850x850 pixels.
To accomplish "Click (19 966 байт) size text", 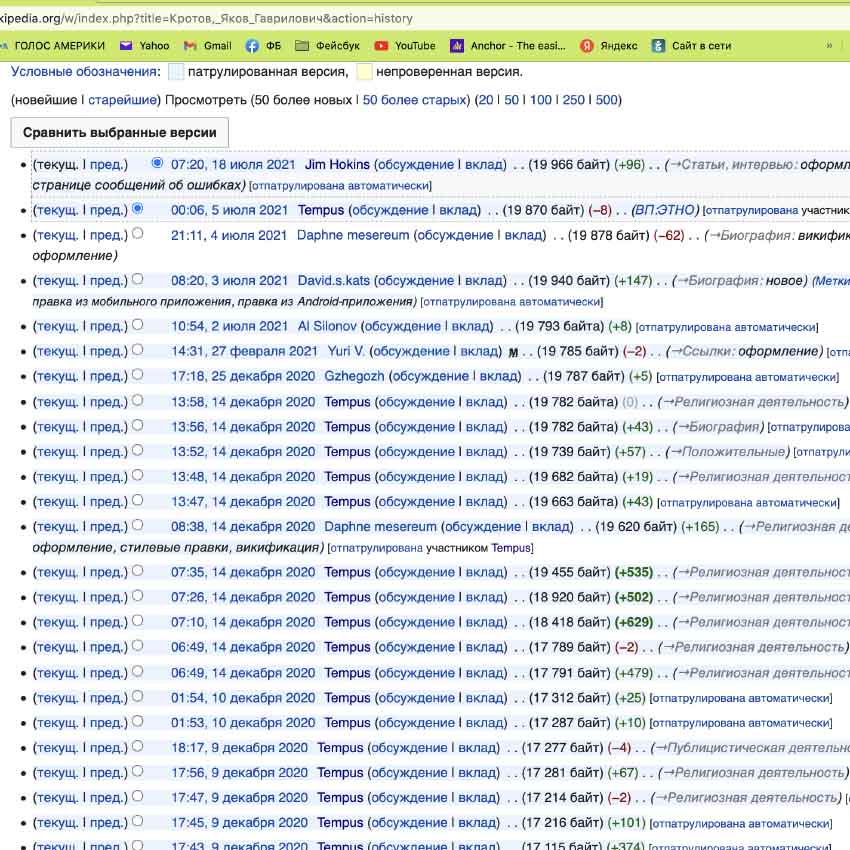I will coord(569,164).
